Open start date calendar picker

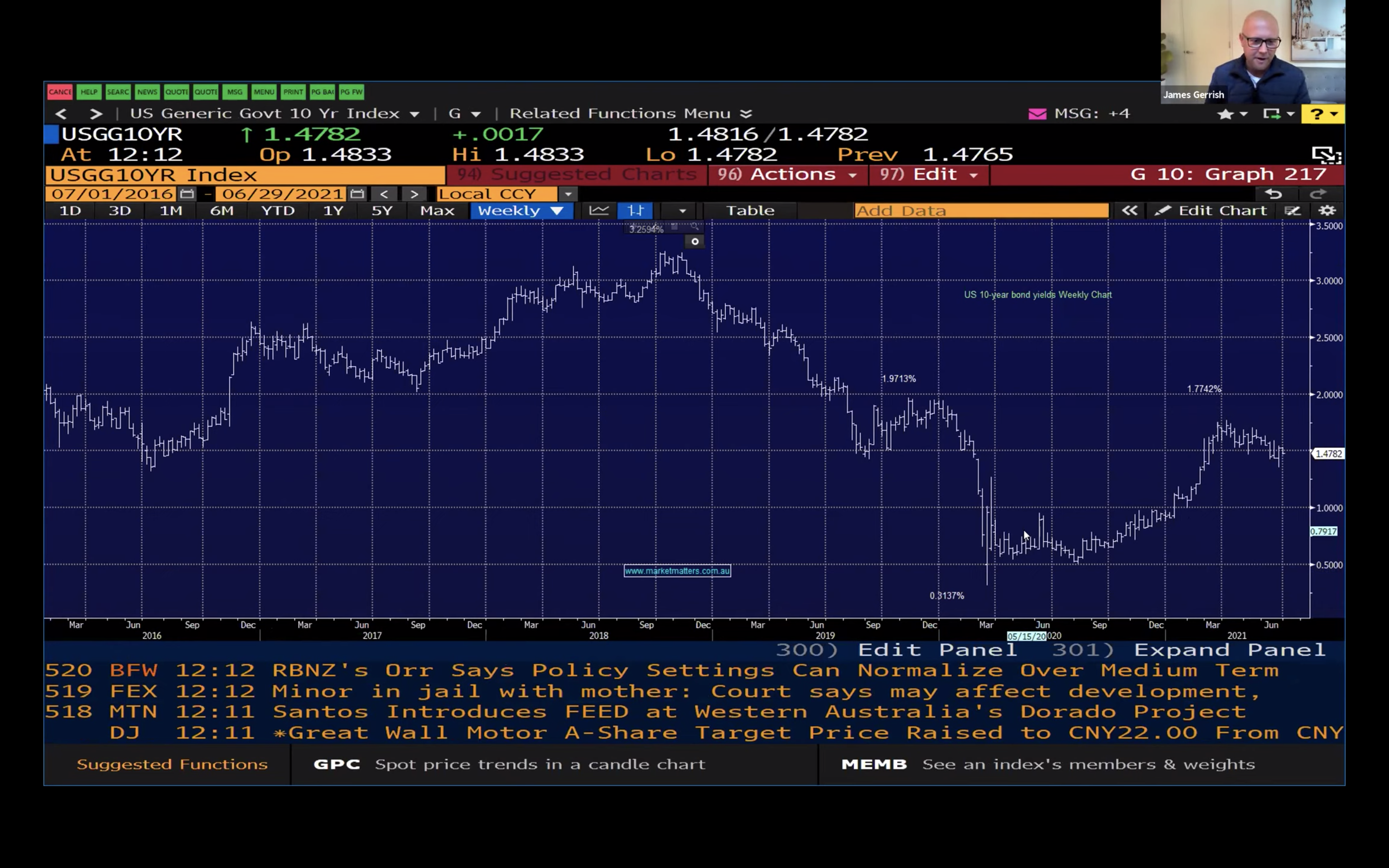(x=187, y=194)
